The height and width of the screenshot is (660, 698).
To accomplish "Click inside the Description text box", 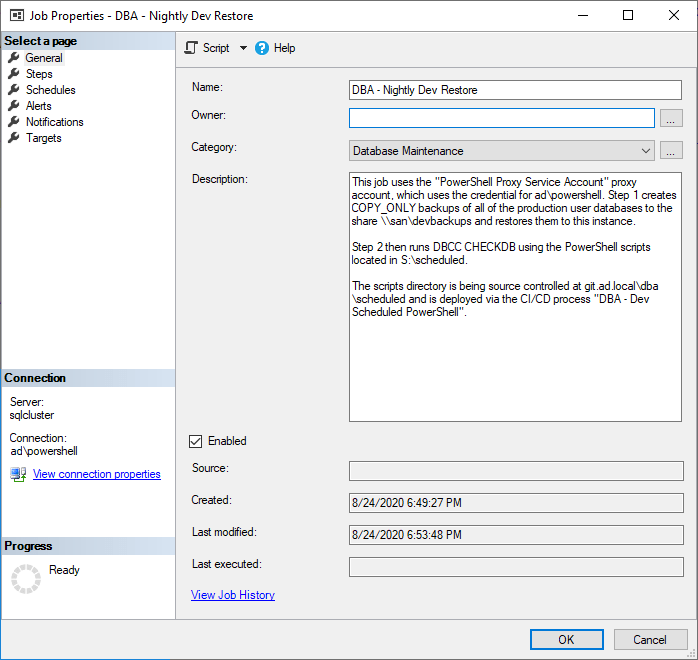I will 515,297.
